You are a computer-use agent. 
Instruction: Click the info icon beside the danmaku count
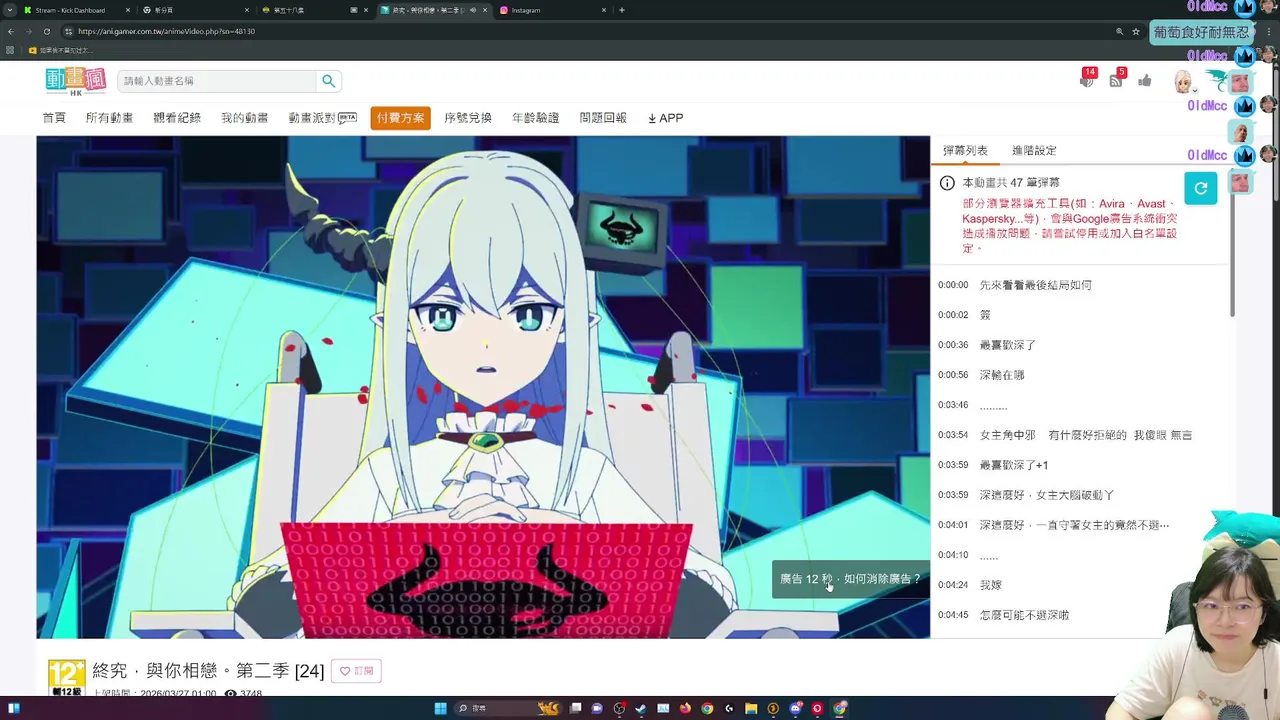[x=947, y=183]
